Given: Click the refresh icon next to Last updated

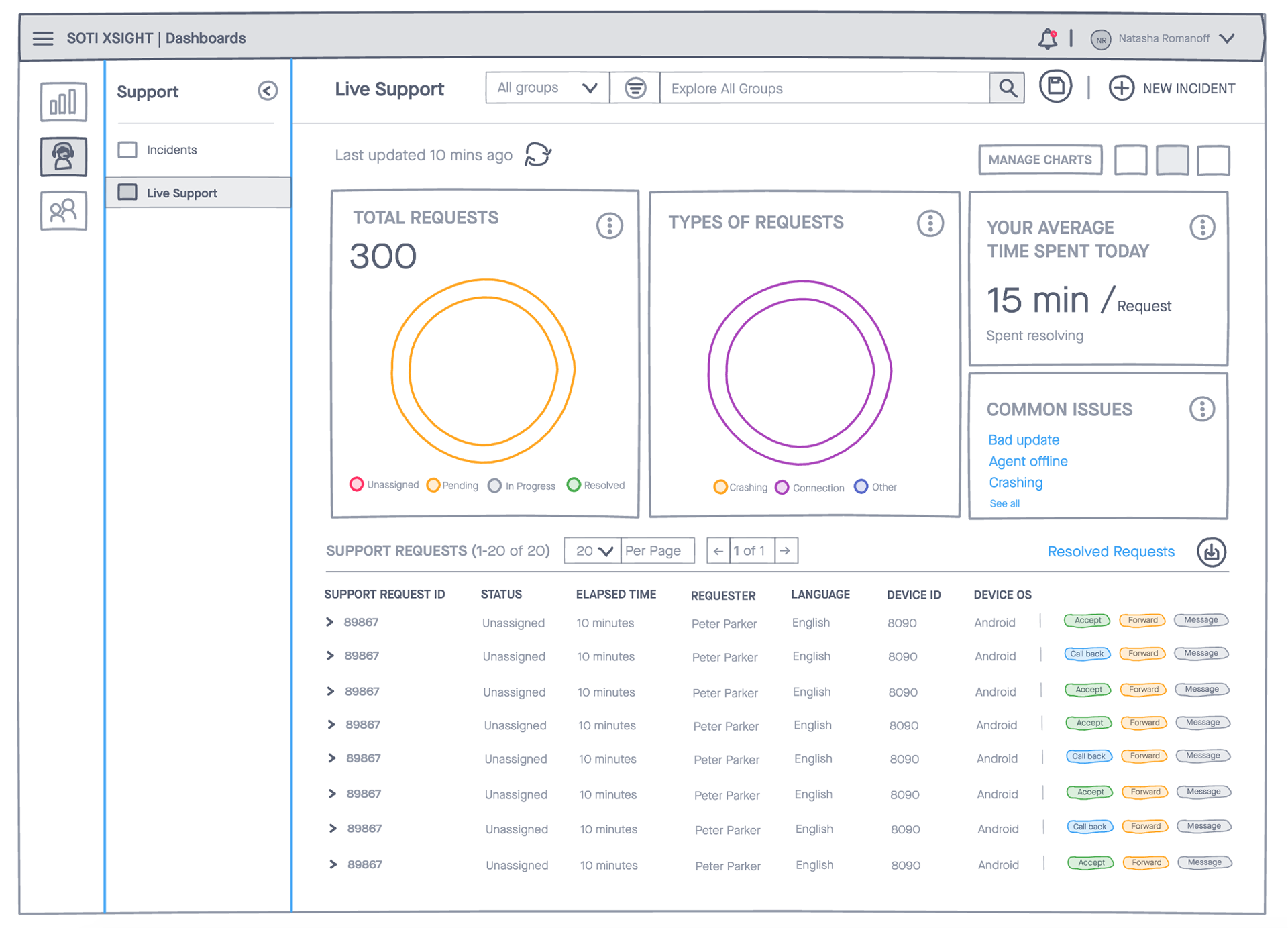Looking at the screenshot, I should click(537, 154).
